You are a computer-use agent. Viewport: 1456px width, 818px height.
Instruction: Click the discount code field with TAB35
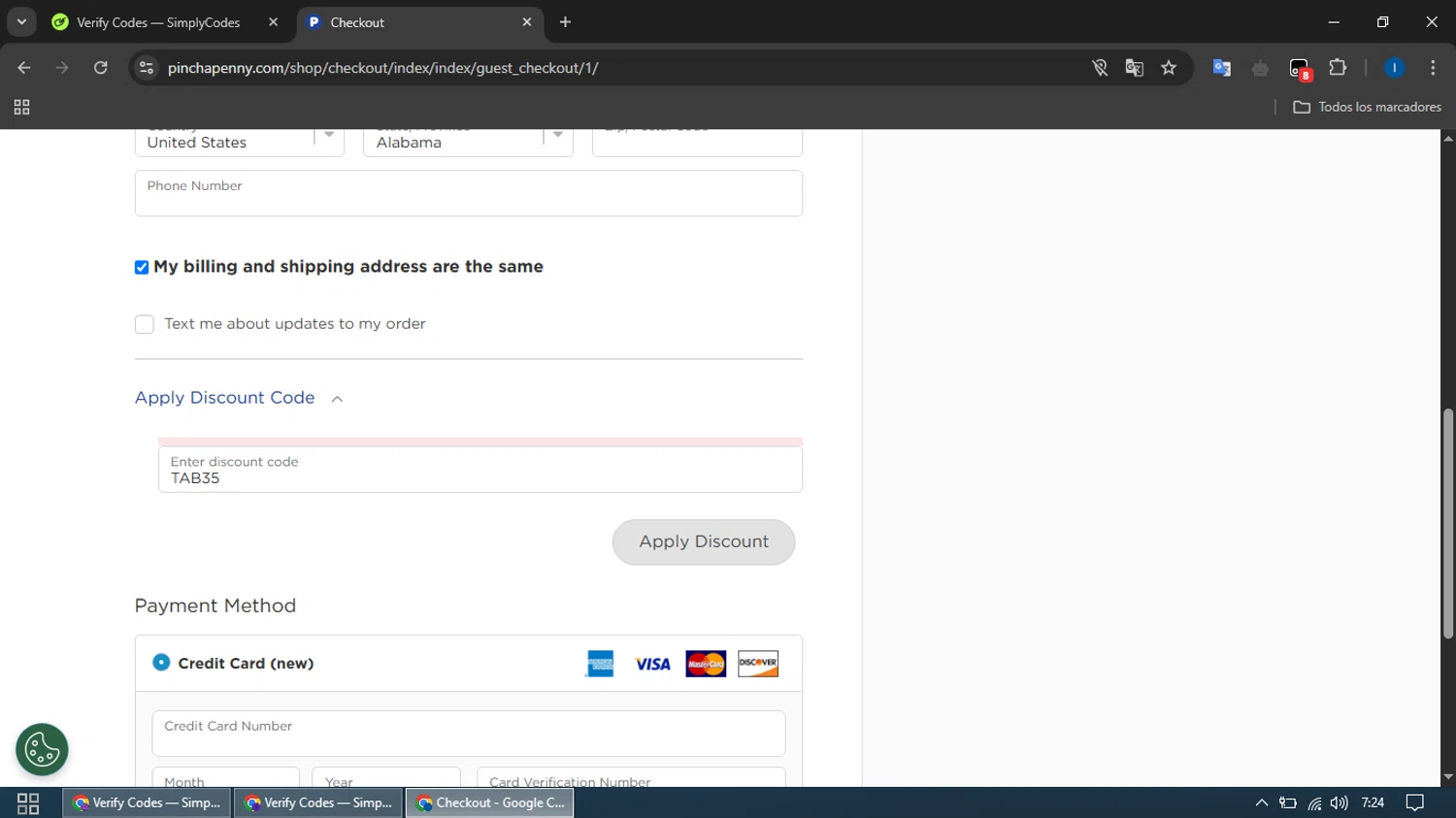[480, 470]
